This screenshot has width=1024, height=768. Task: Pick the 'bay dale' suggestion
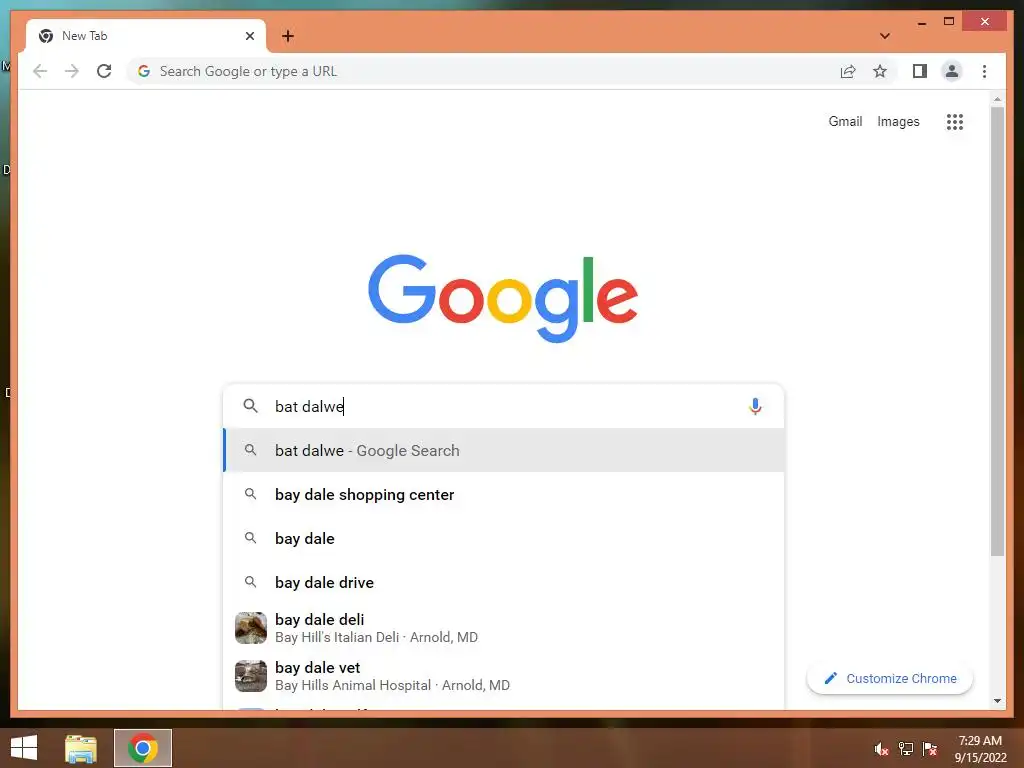coord(504,538)
